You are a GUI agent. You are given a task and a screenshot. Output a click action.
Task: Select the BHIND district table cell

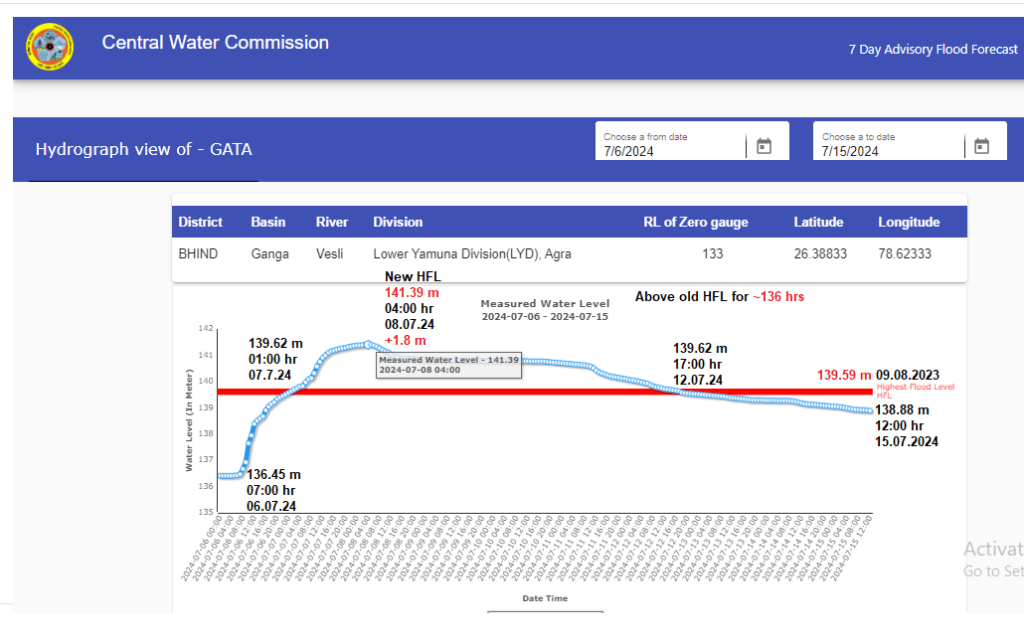[x=195, y=254]
